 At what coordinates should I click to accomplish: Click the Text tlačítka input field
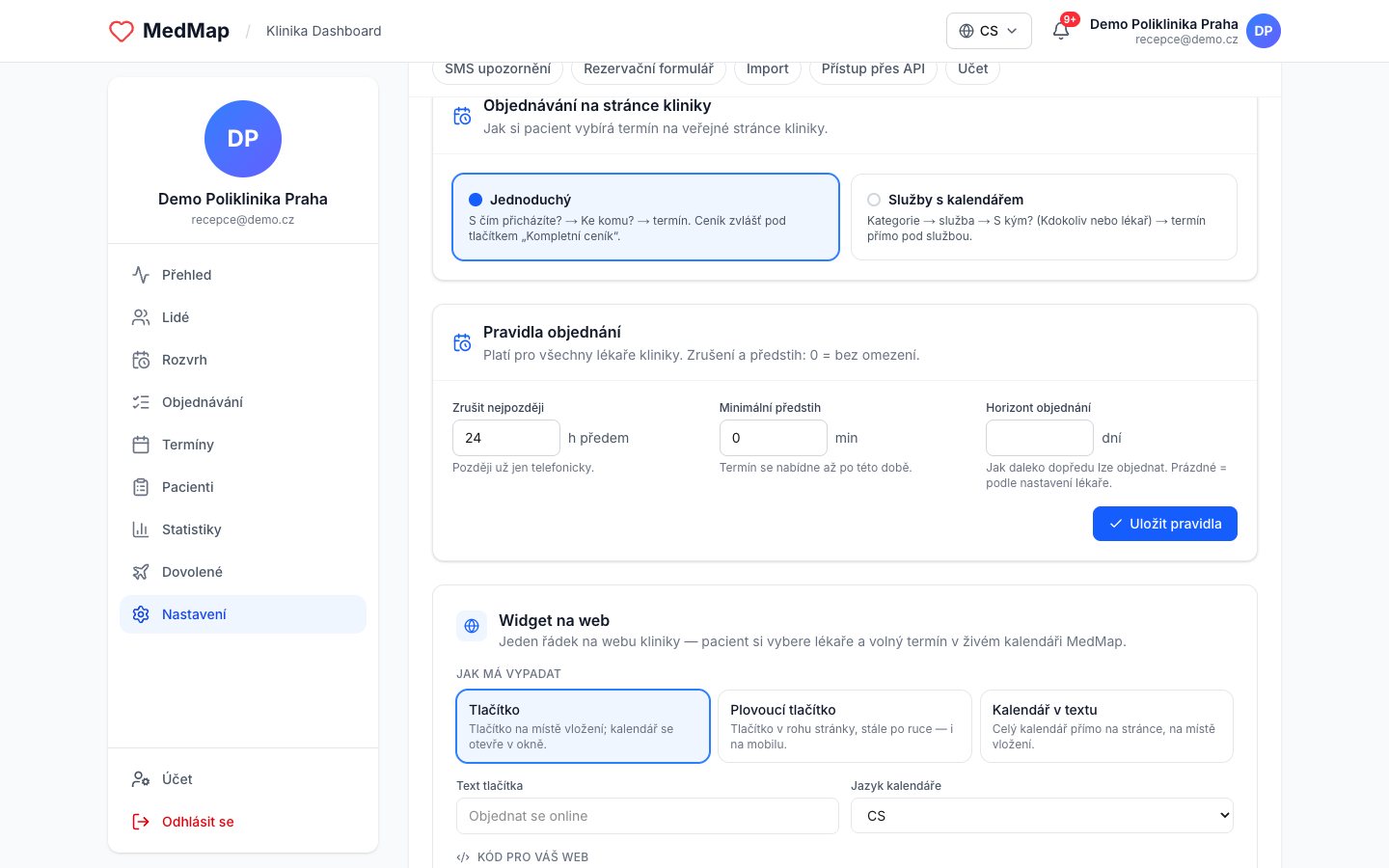(647, 816)
